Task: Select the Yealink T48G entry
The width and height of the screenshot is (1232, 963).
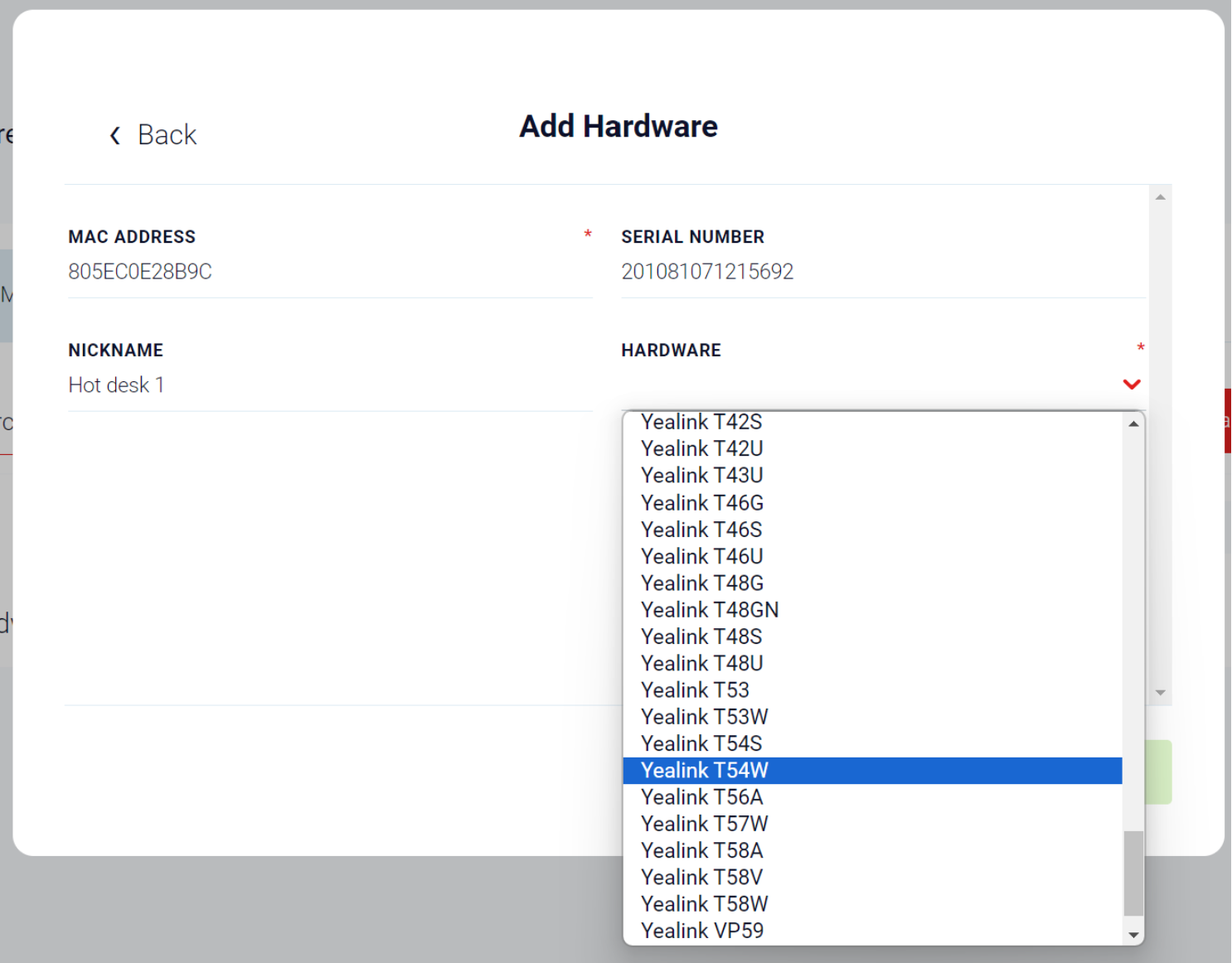Action: [872, 583]
